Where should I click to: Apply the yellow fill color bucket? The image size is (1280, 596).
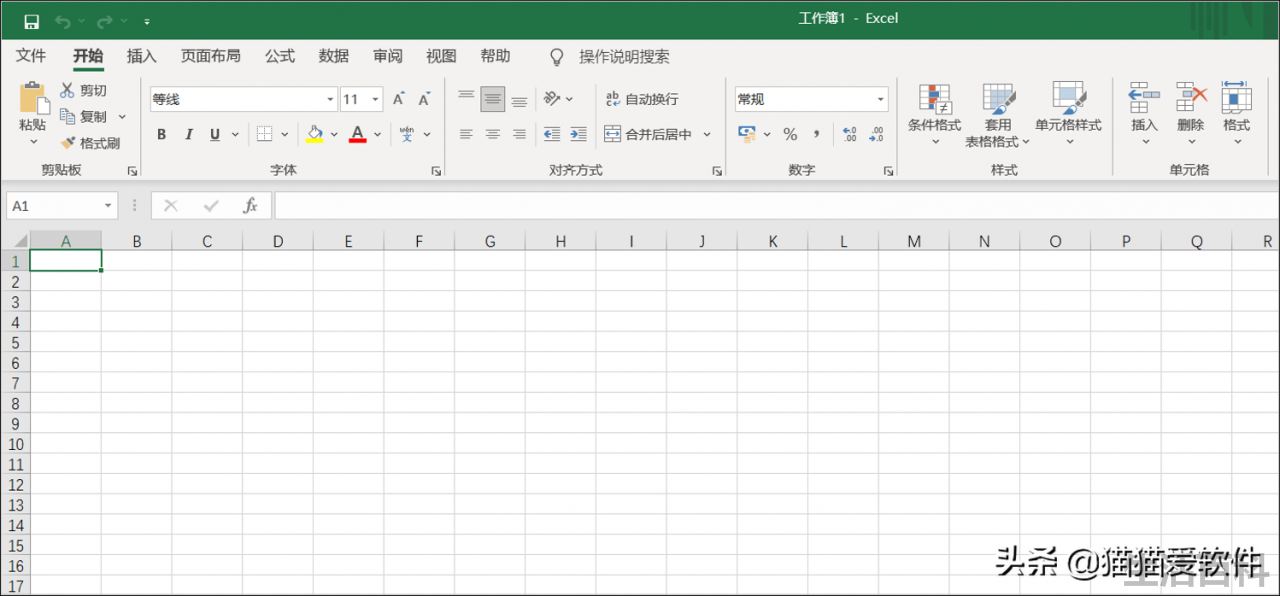pos(315,134)
